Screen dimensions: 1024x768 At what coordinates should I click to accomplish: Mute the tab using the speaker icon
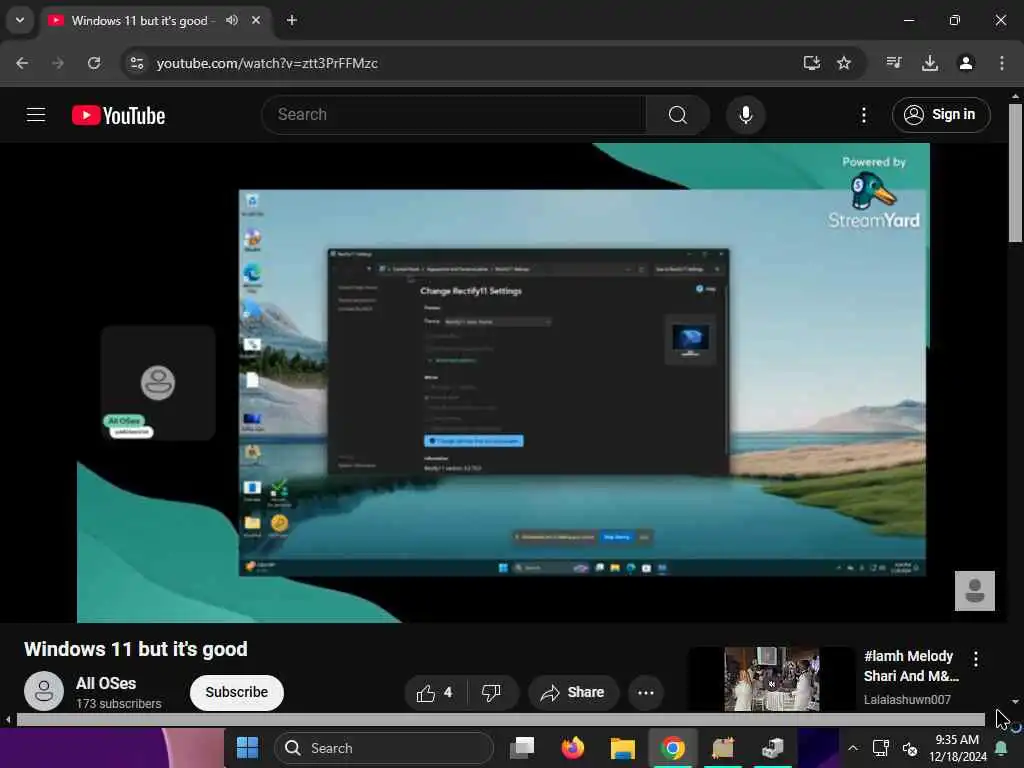pyautogui.click(x=232, y=20)
